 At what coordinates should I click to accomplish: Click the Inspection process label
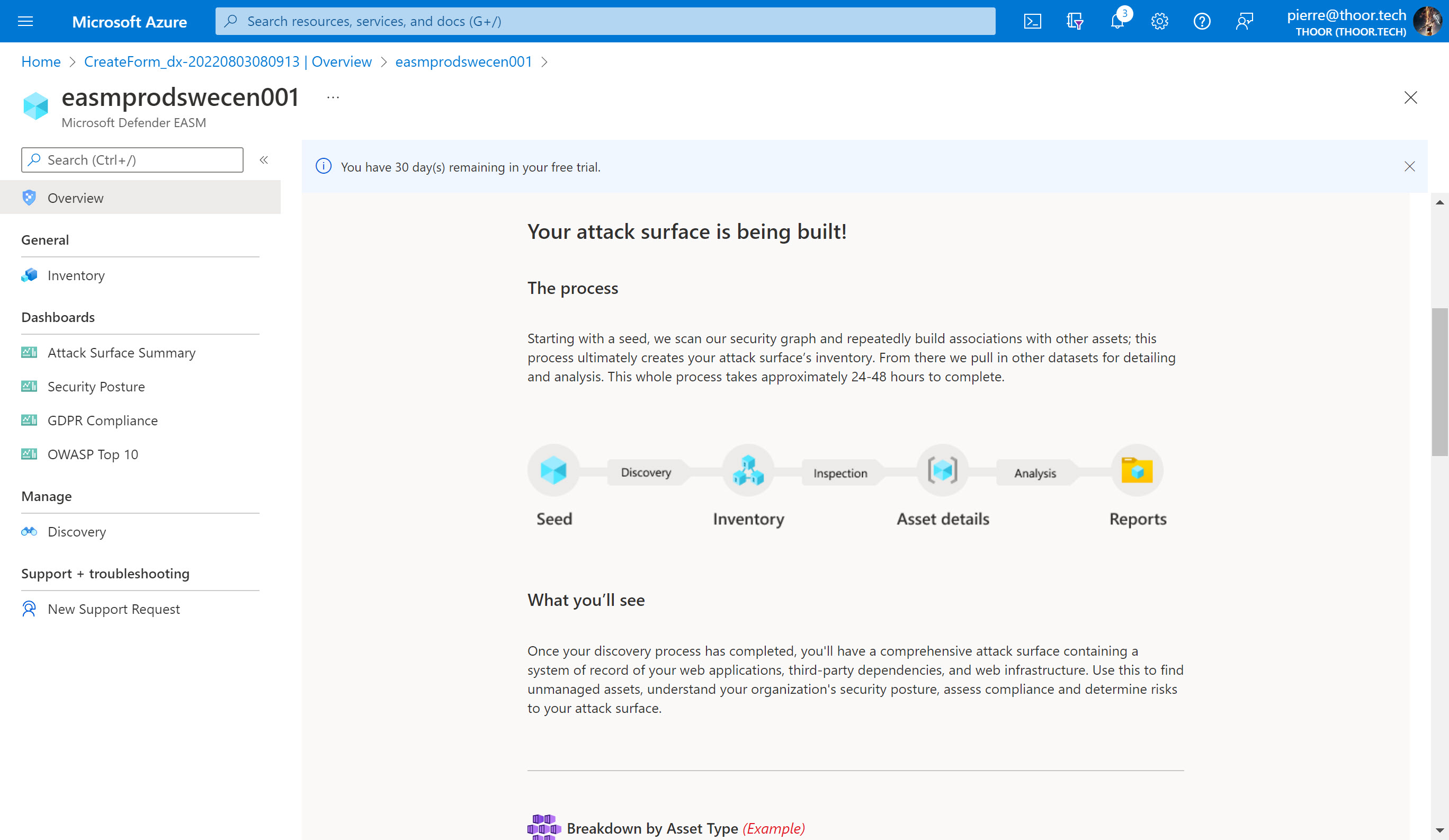pos(840,473)
